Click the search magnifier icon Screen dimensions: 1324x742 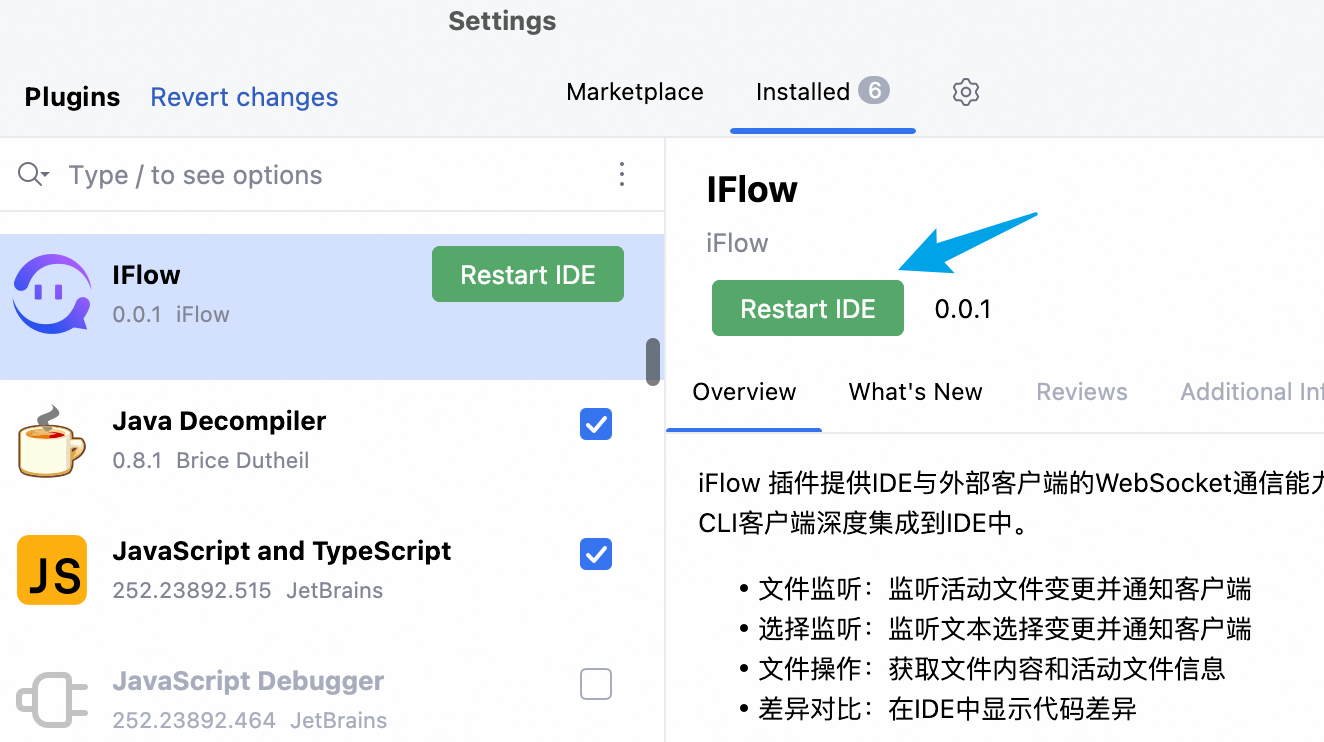click(x=26, y=174)
